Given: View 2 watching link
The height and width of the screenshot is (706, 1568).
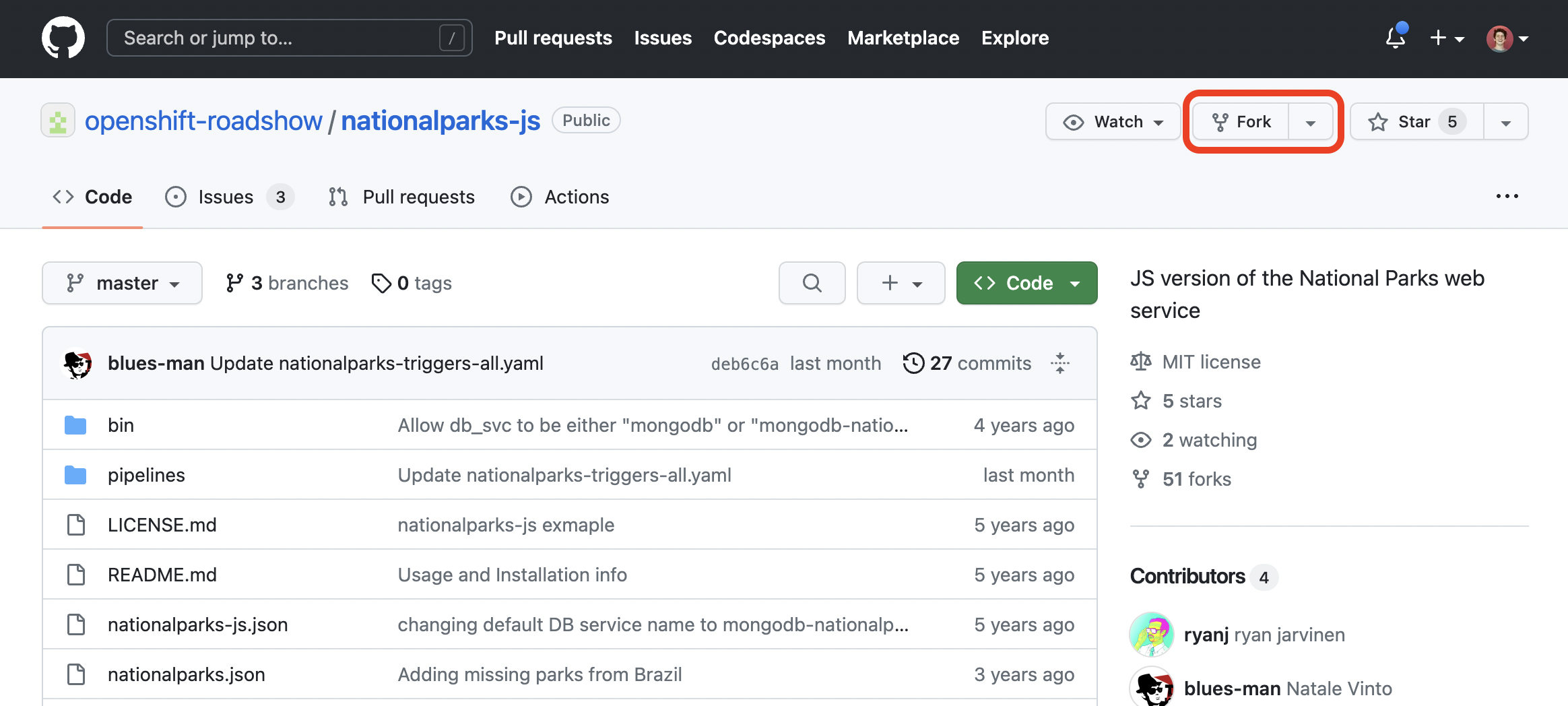Looking at the screenshot, I should point(1210,440).
